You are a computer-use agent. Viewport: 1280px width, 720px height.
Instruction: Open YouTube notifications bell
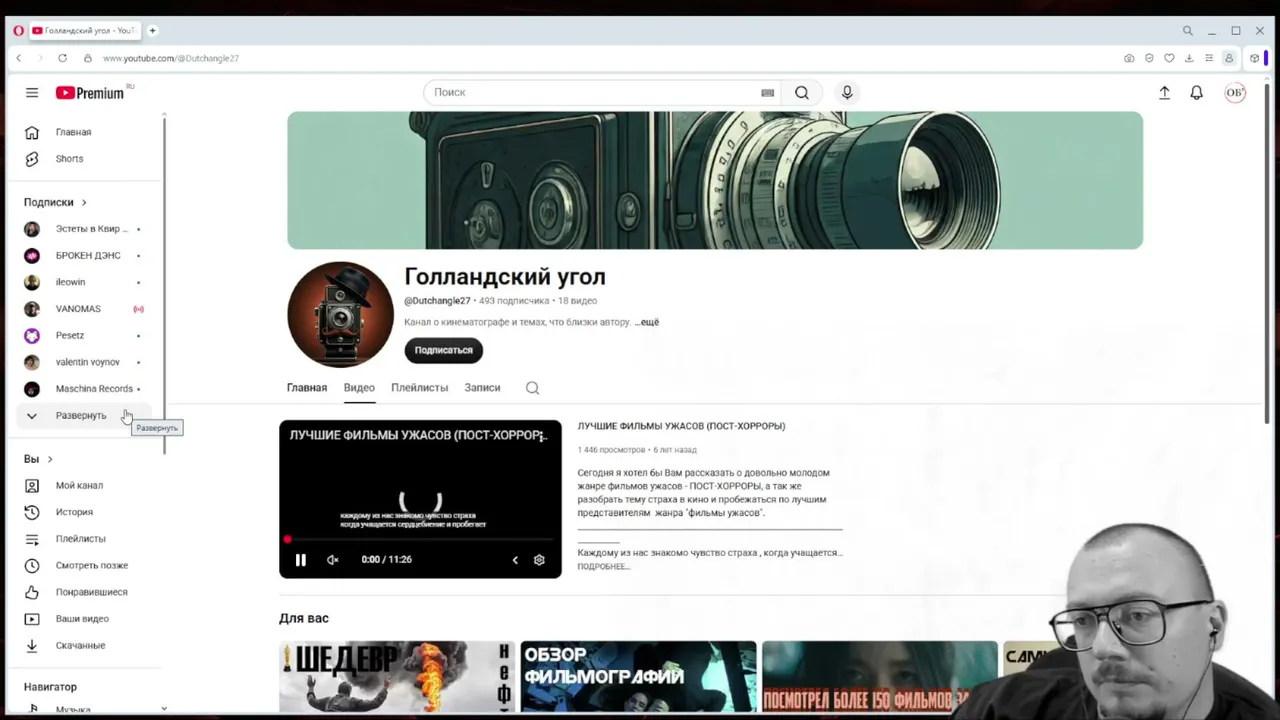[x=1196, y=93]
